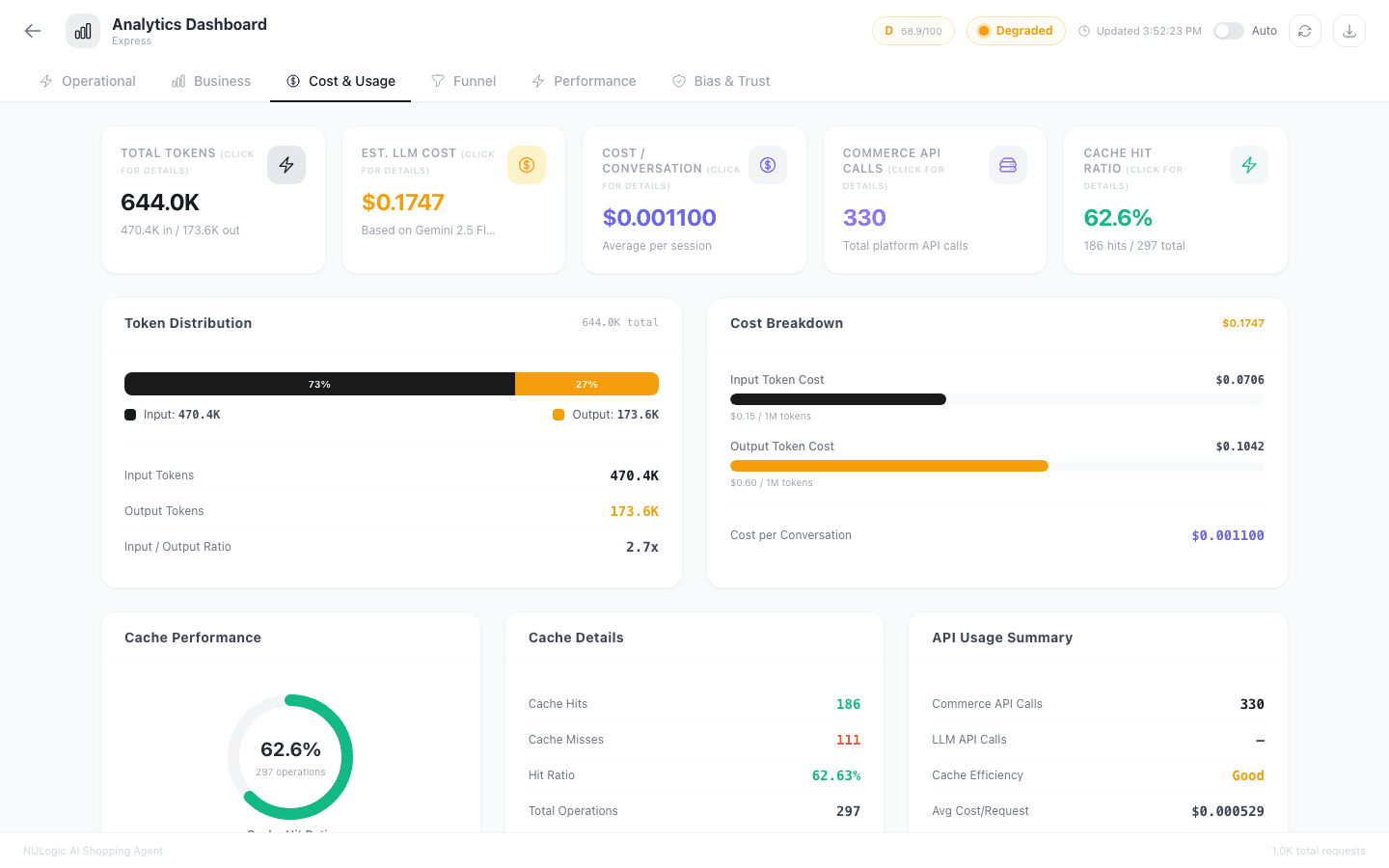Click the orange Output segment of token bar
Viewport: 1389px width, 868px height.
(x=586, y=384)
